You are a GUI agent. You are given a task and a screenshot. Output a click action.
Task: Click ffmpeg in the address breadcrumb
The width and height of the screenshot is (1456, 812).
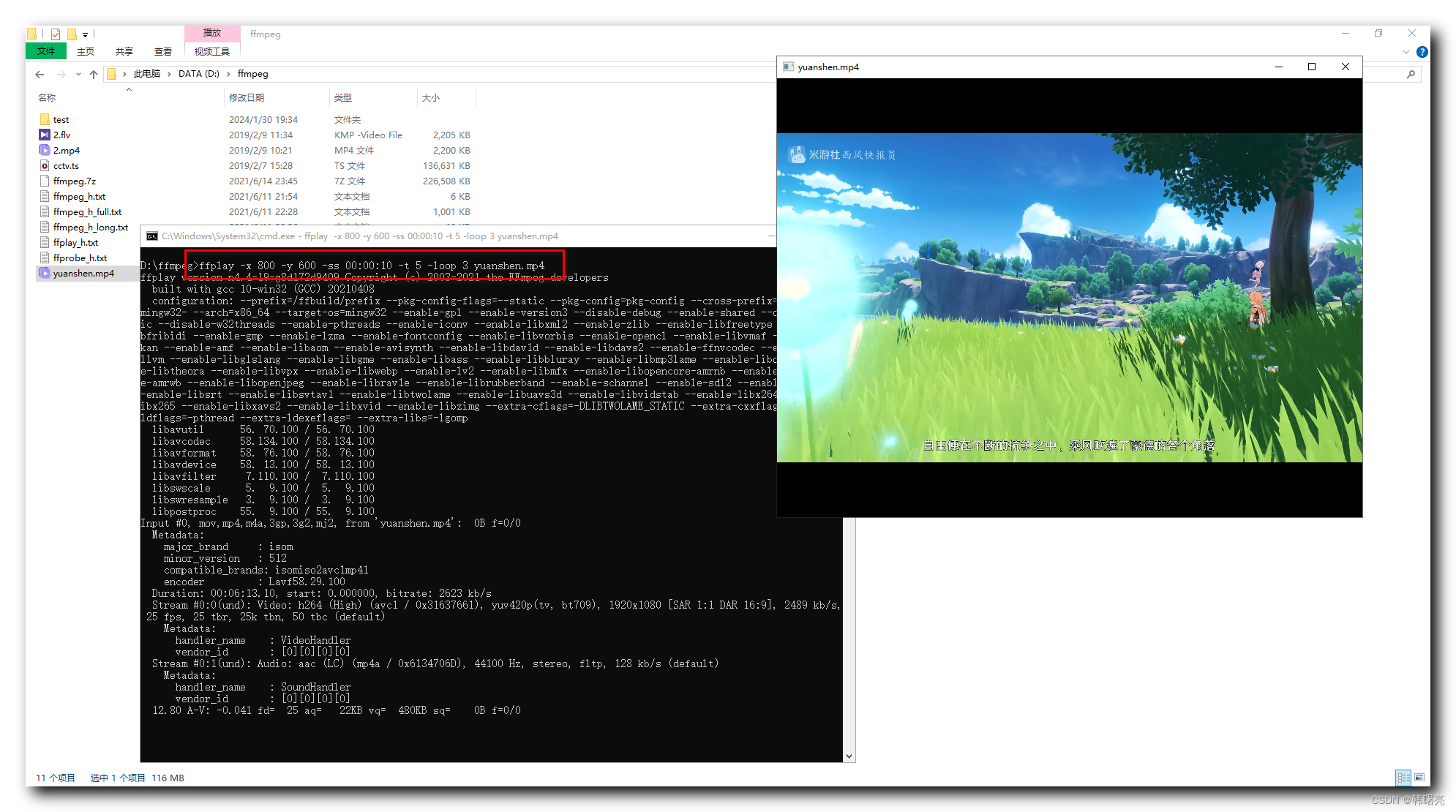253,74
